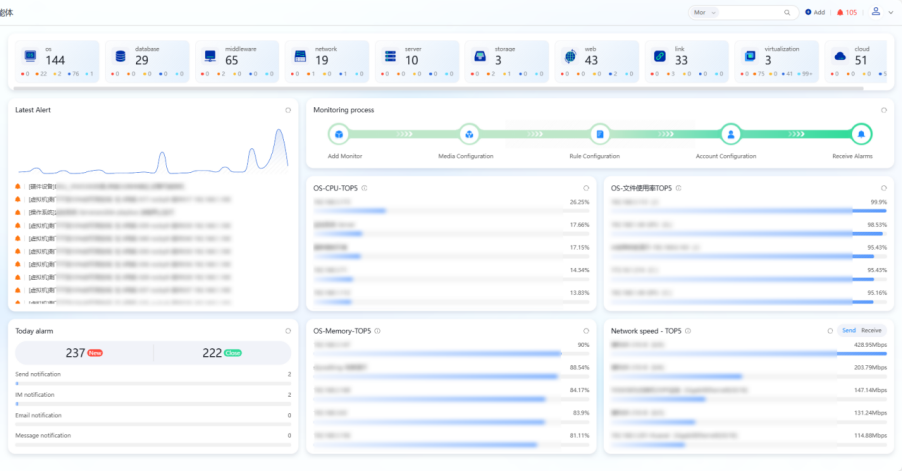The image size is (902, 471).
Task: Click the Rule Configuration step icon
Action: click(600, 134)
